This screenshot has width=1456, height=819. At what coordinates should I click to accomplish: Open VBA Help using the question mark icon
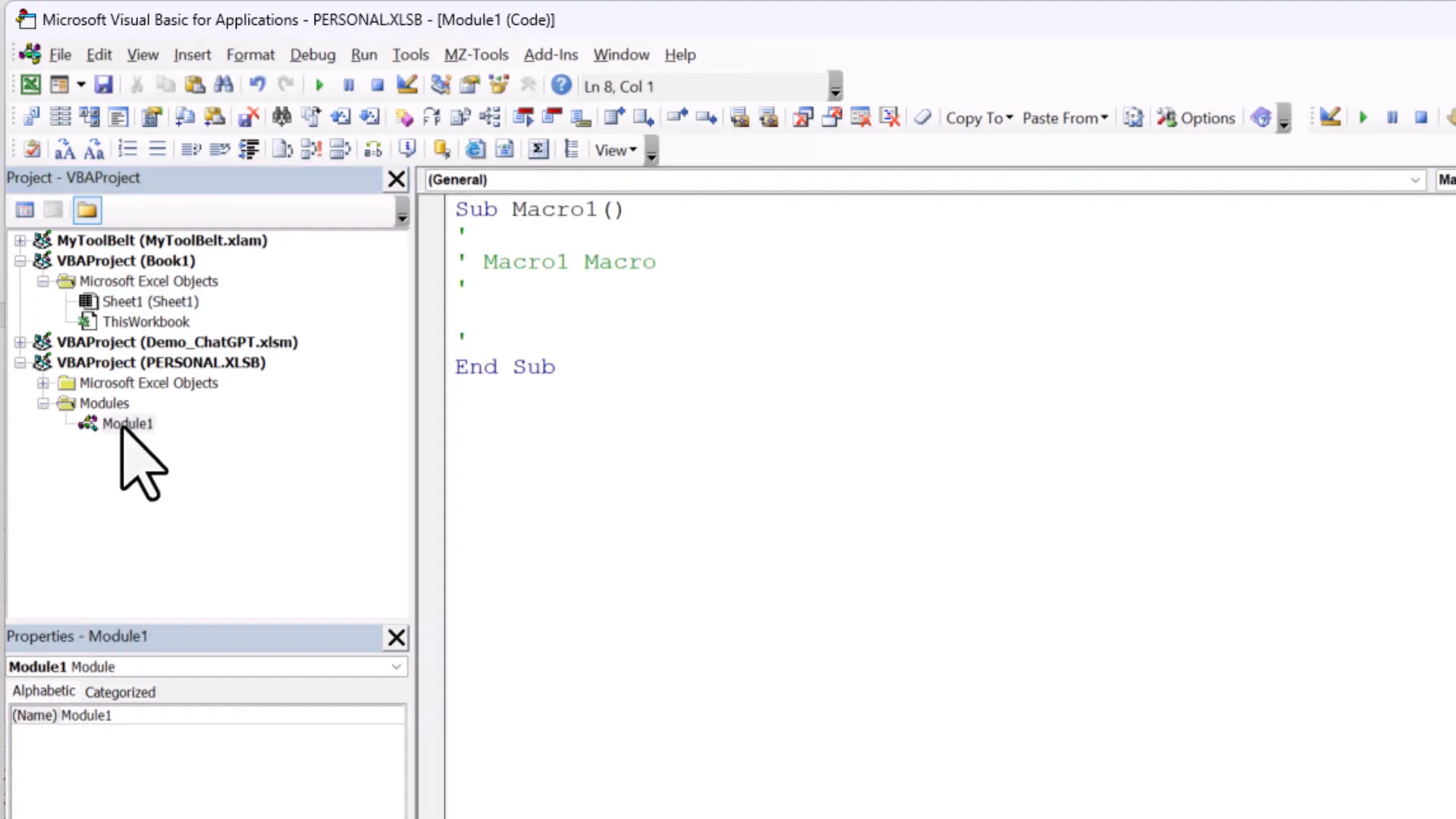pos(560,86)
